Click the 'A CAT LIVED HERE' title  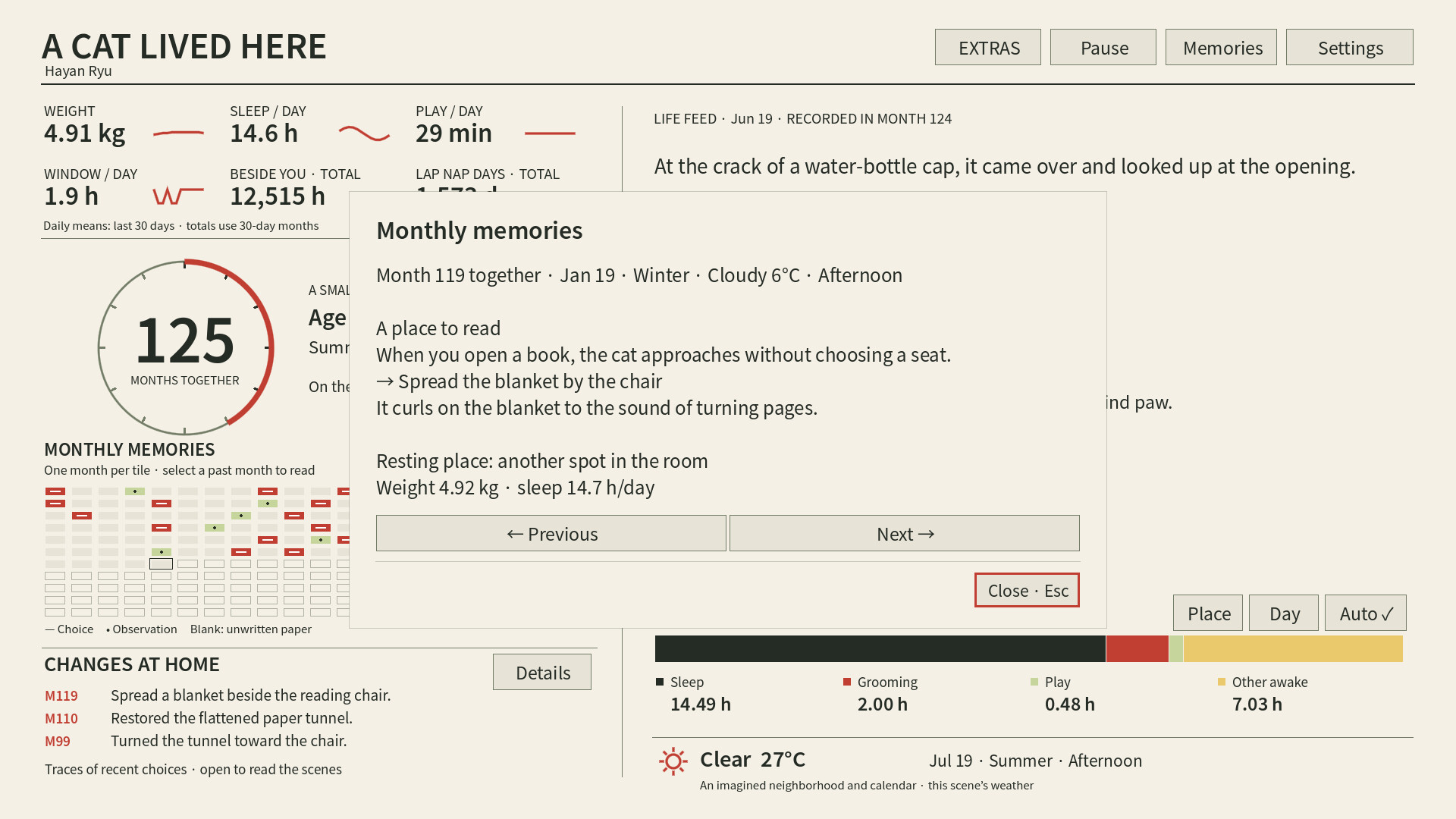(x=184, y=47)
